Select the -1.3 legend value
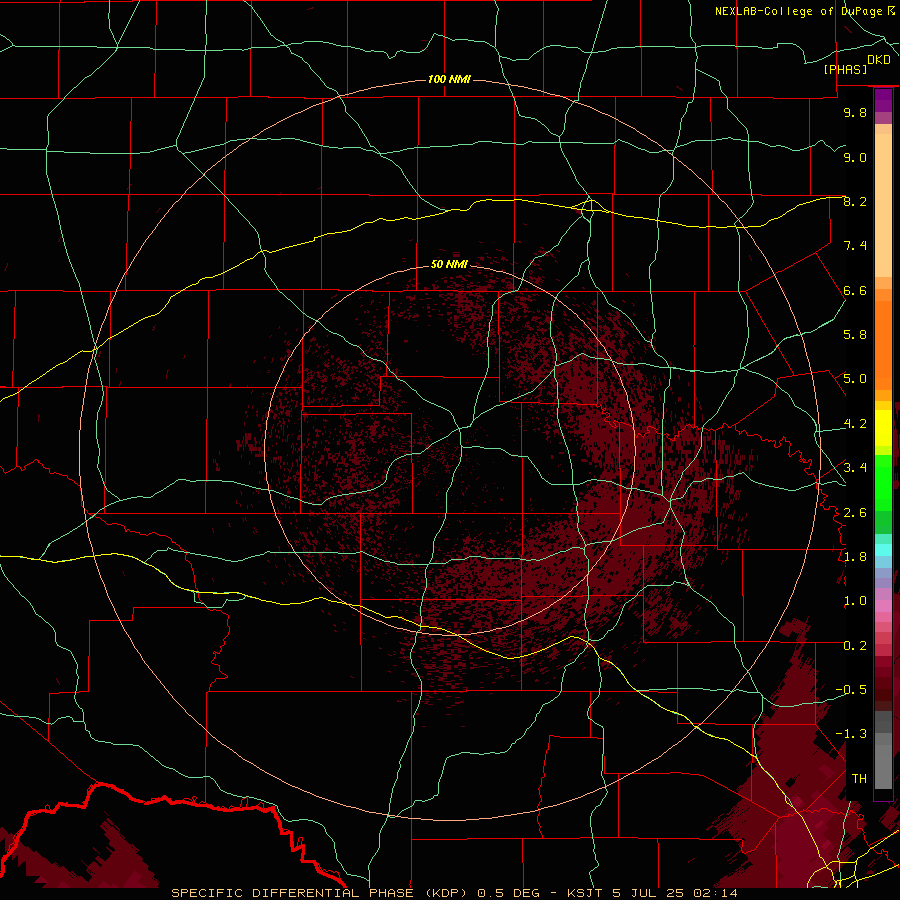This screenshot has width=900, height=900. [851, 734]
